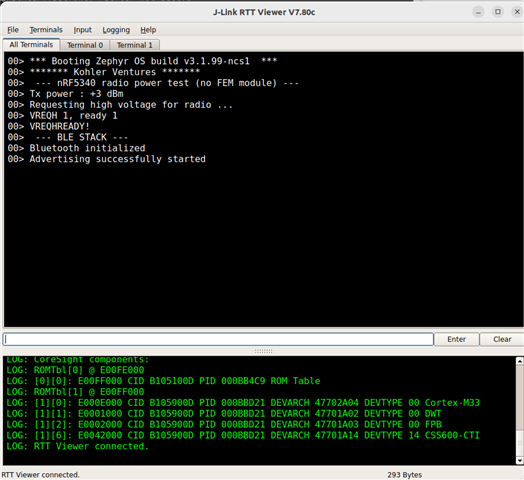
Task: Click the splitter handle between terminal and log
Action: [x=263, y=351]
